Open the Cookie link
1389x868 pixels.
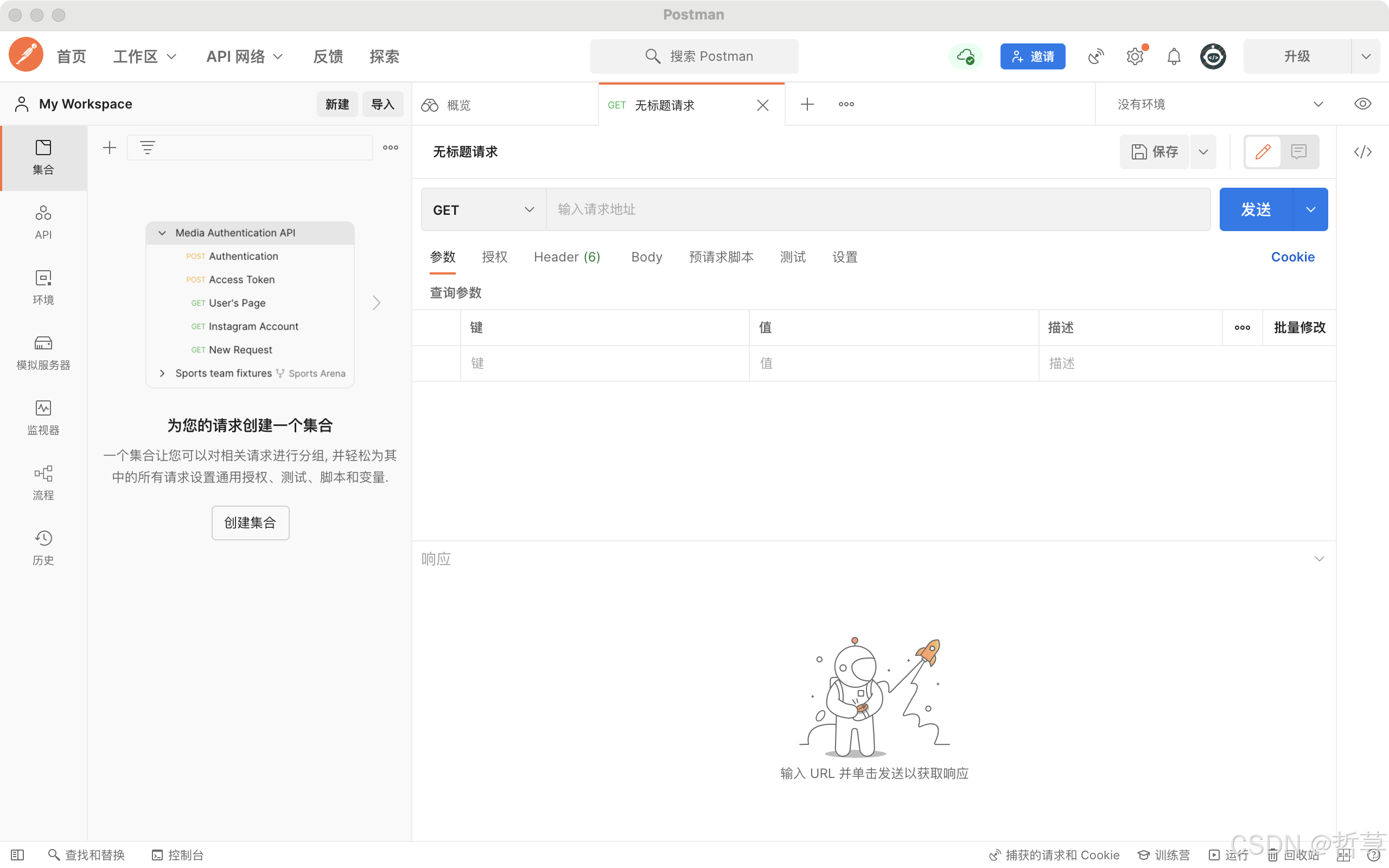coord(1292,257)
